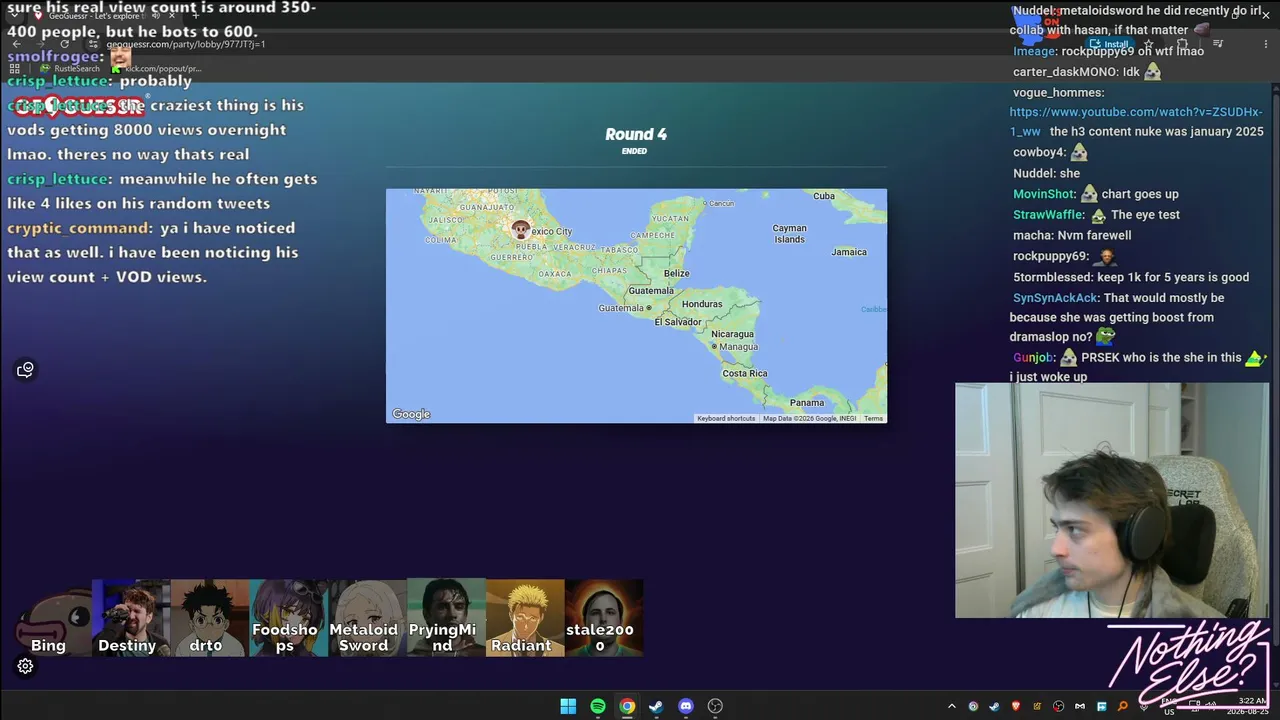Open Steam from the taskbar
Screen dimensions: 1280x720
click(x=656, y=706)
